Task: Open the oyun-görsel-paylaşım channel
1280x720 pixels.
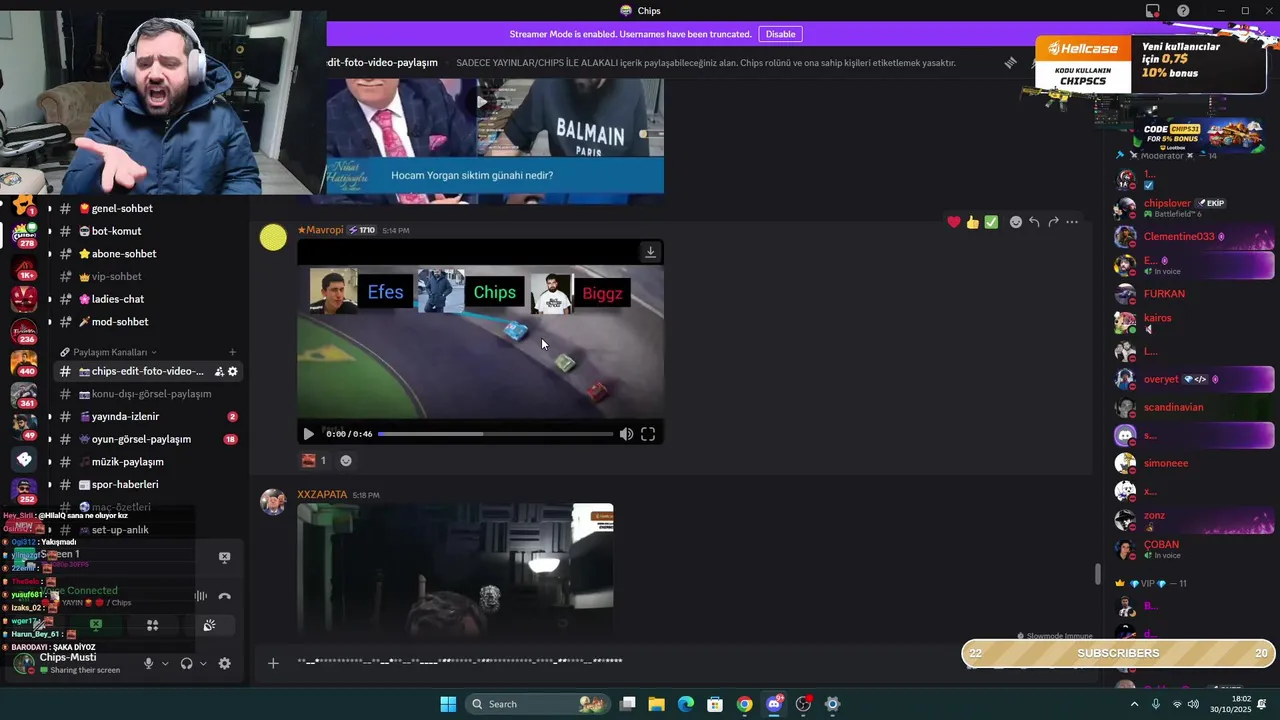Action: 148,439
